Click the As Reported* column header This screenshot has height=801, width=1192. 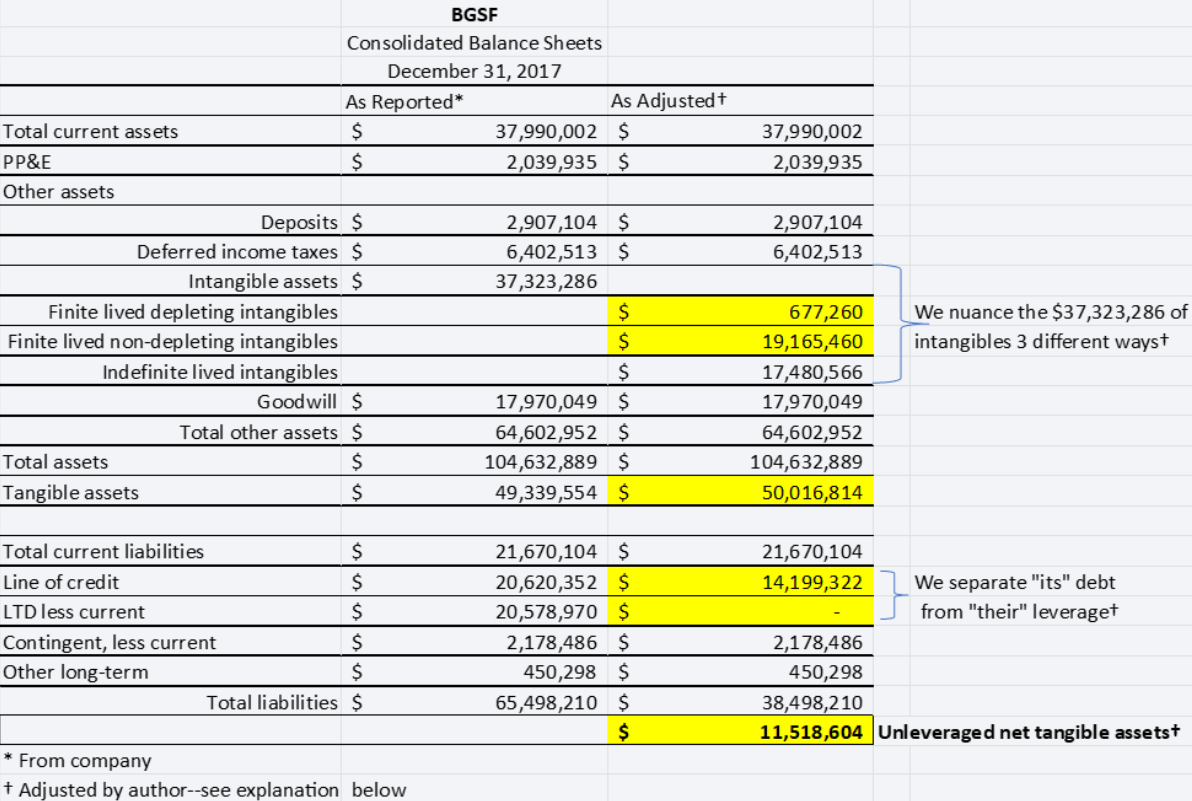point(385,101)
